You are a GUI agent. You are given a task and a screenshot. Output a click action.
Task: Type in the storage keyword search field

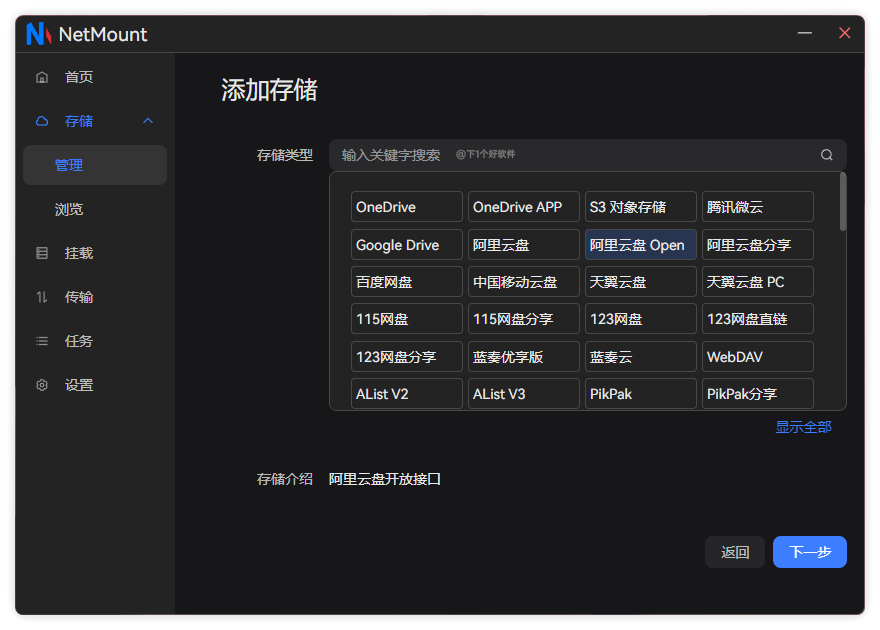click(x=570, y=155)
